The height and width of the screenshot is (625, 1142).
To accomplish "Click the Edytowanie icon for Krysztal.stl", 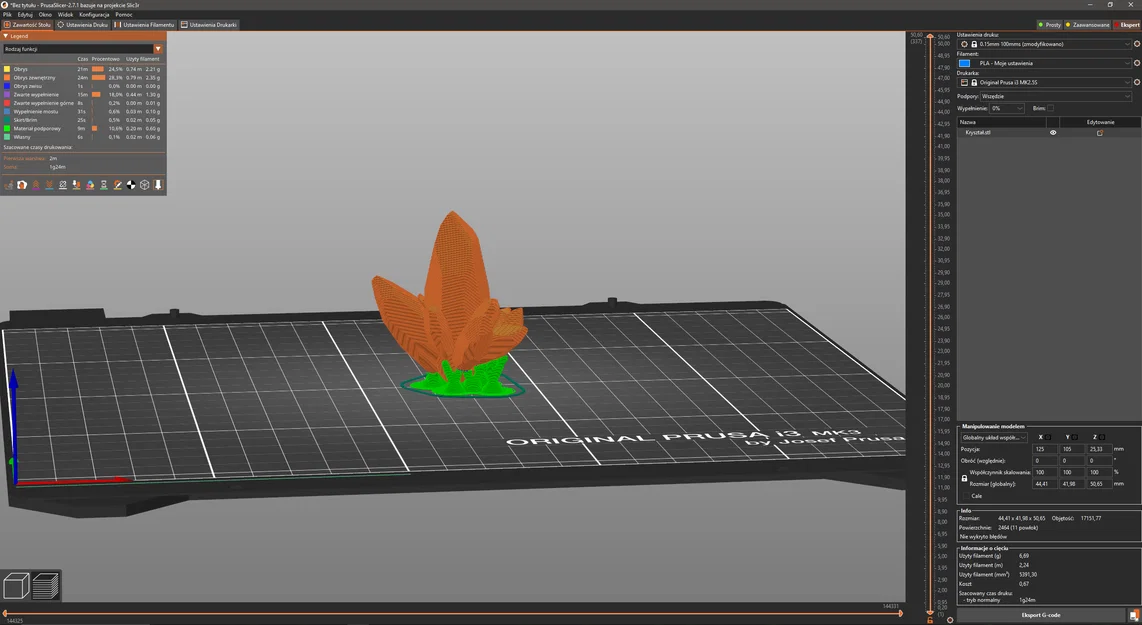I will pyautogui.click(x=1099, y=132).
